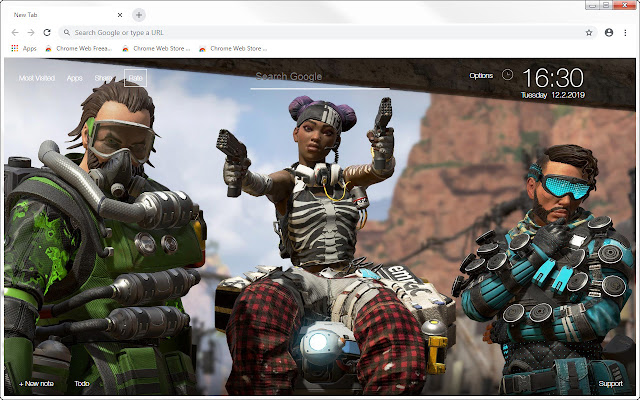Open the Apps bookmark shortcut
The image size is (640, 400).
click(x=24, y=49)
